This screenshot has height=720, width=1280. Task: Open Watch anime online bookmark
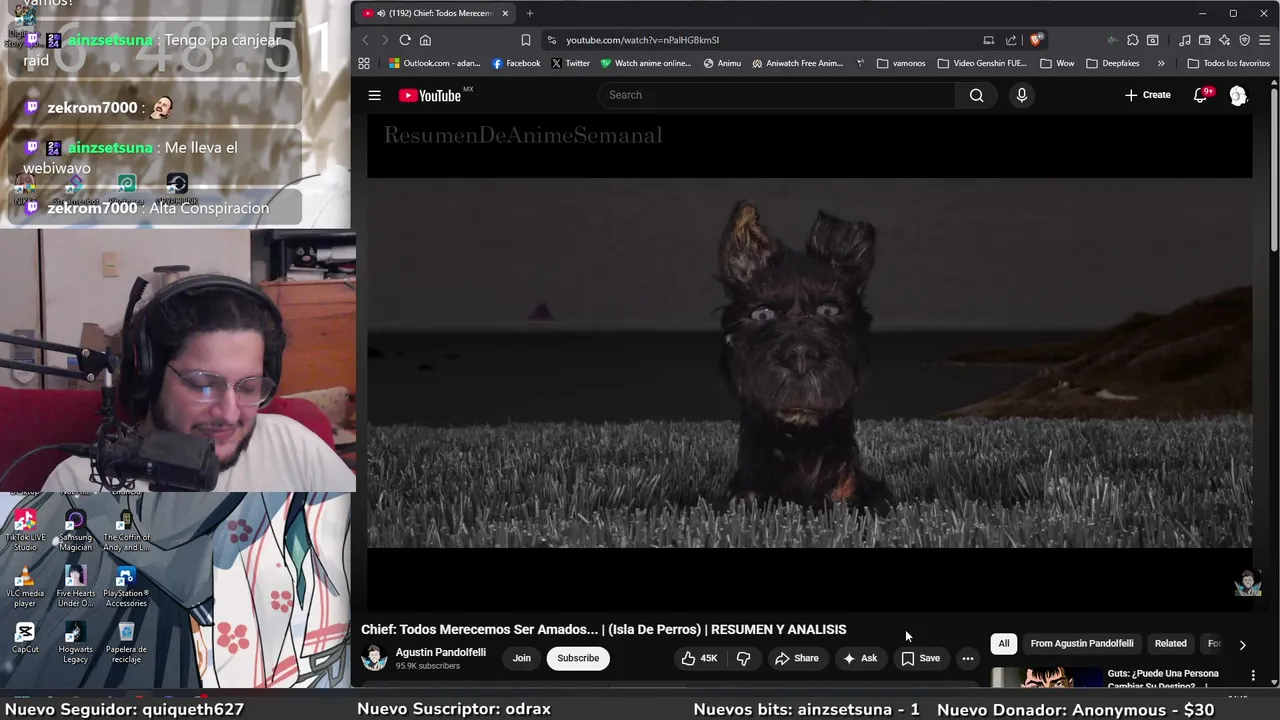tap(646, 63)
